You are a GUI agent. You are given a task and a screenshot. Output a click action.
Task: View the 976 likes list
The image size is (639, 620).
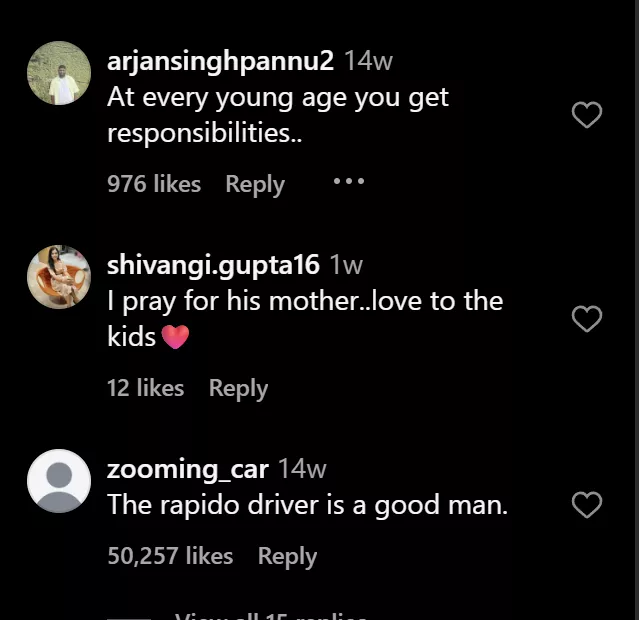click(x=154, y=184)
